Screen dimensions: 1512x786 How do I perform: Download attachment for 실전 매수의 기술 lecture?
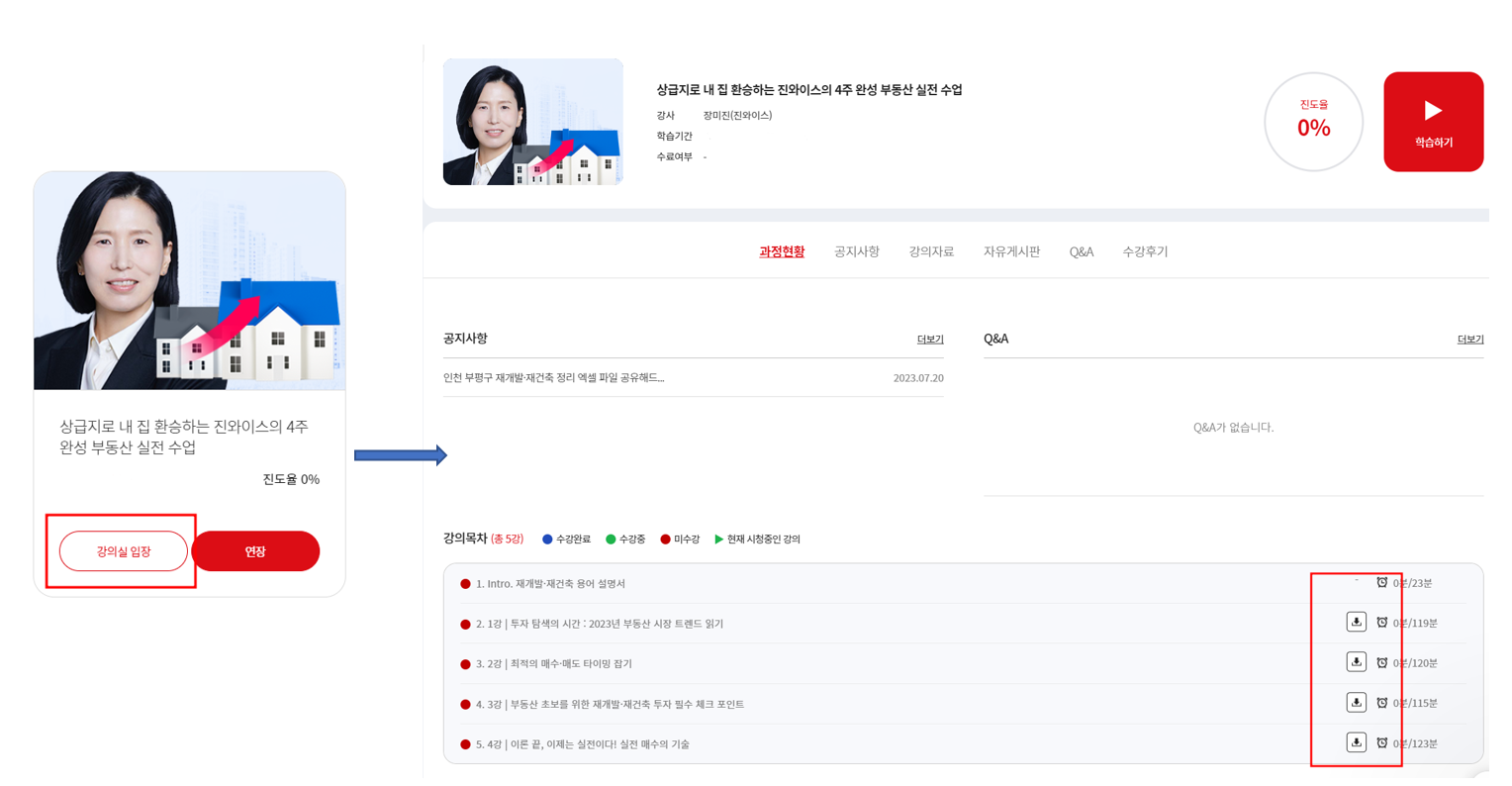[1356, 742]
